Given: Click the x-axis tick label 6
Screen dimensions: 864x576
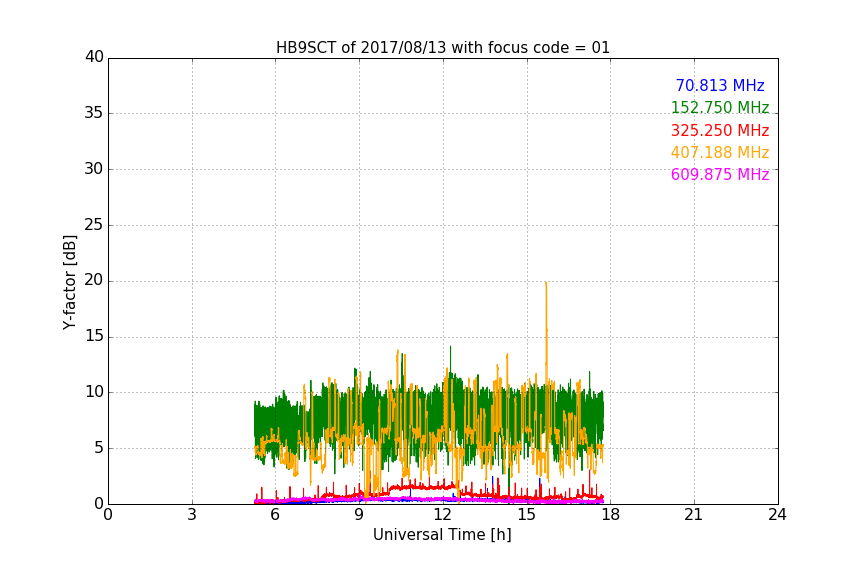Looking at the screenshot, I should click(x=275, y=515).
